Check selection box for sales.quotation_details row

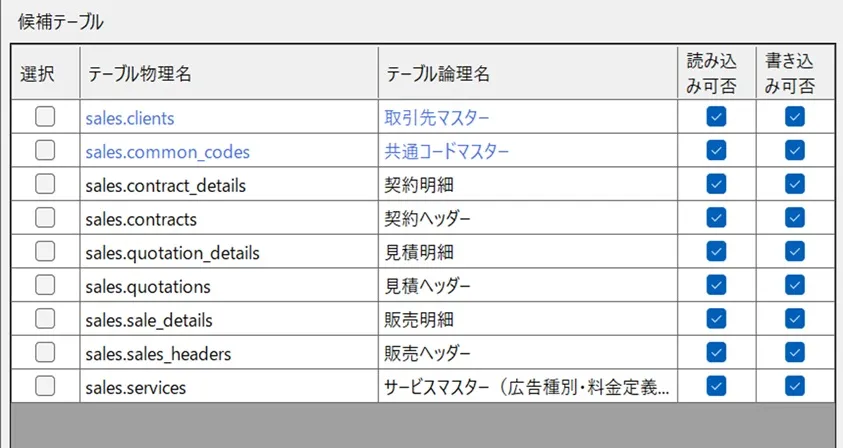click(45, 251)
